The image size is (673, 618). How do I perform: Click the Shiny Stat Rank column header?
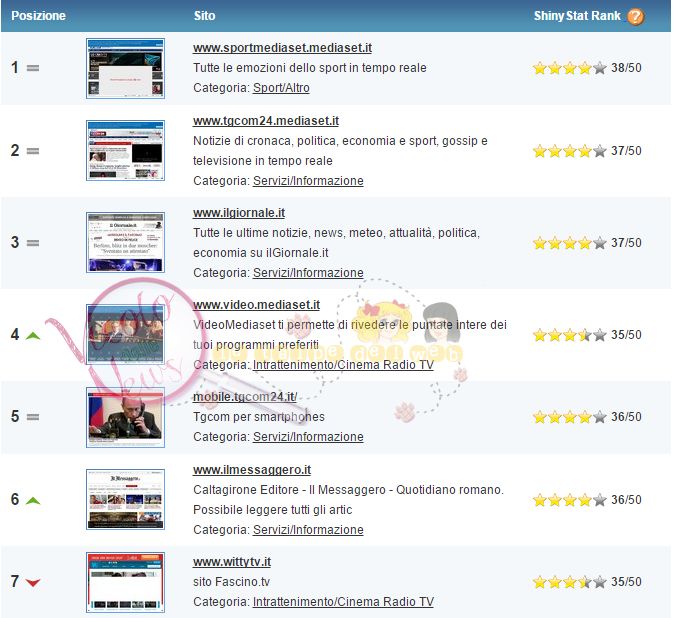point(577,16)
